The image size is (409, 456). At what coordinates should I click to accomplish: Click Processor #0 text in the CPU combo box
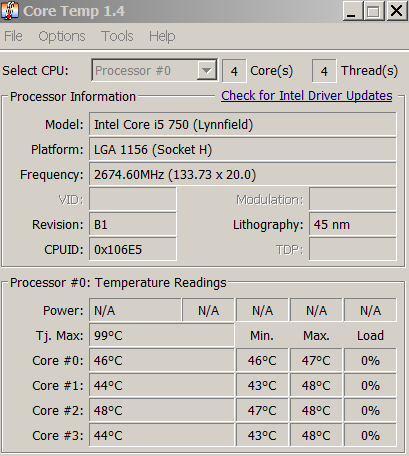pos(133,71)
